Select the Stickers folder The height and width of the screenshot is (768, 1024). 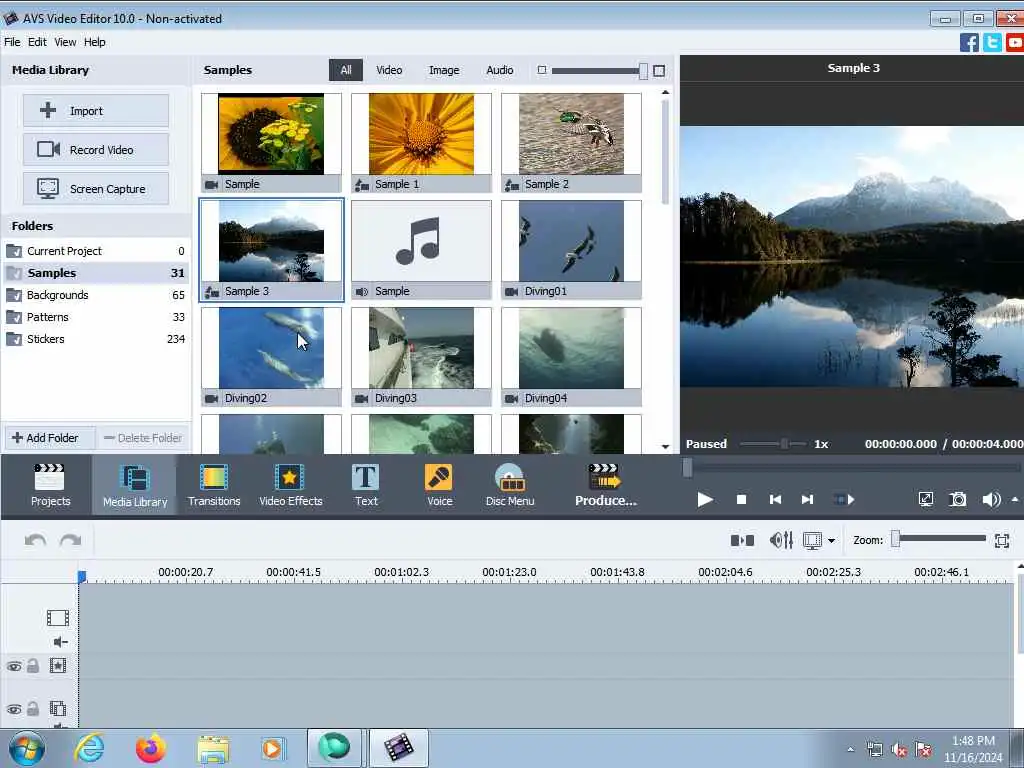point(95,339)
